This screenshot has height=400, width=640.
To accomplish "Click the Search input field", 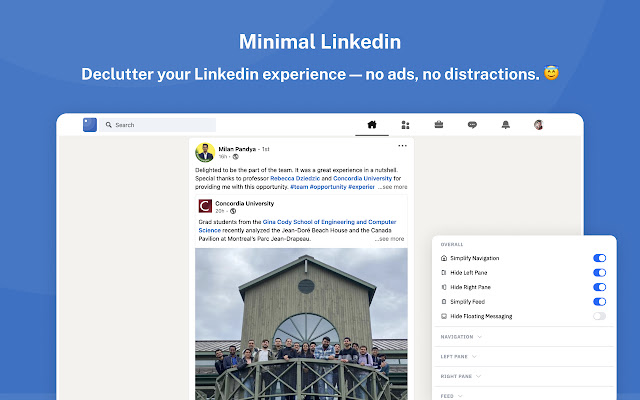I will pos(157,125).
